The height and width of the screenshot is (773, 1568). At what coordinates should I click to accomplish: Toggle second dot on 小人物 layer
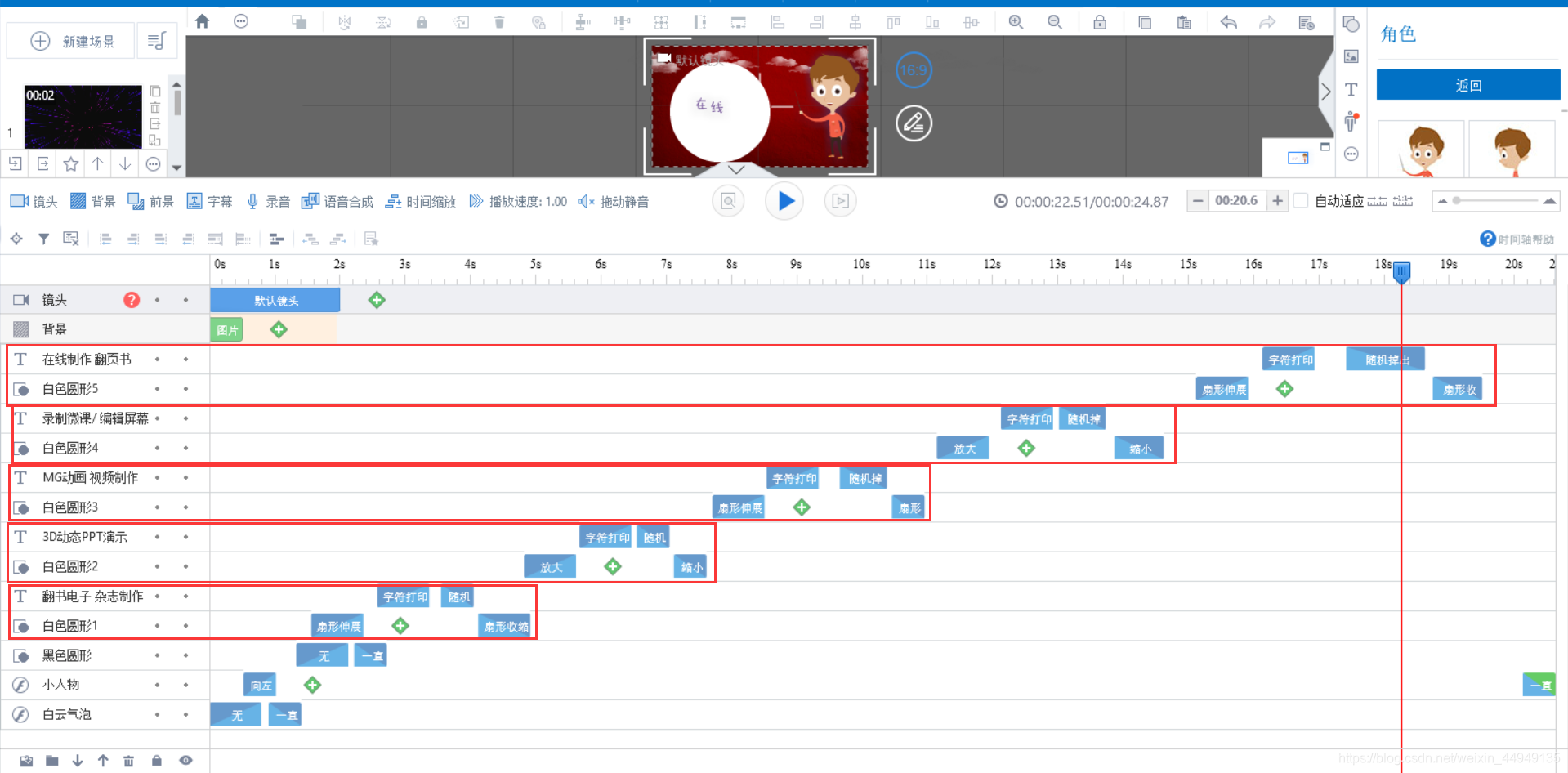coord(185,685)
